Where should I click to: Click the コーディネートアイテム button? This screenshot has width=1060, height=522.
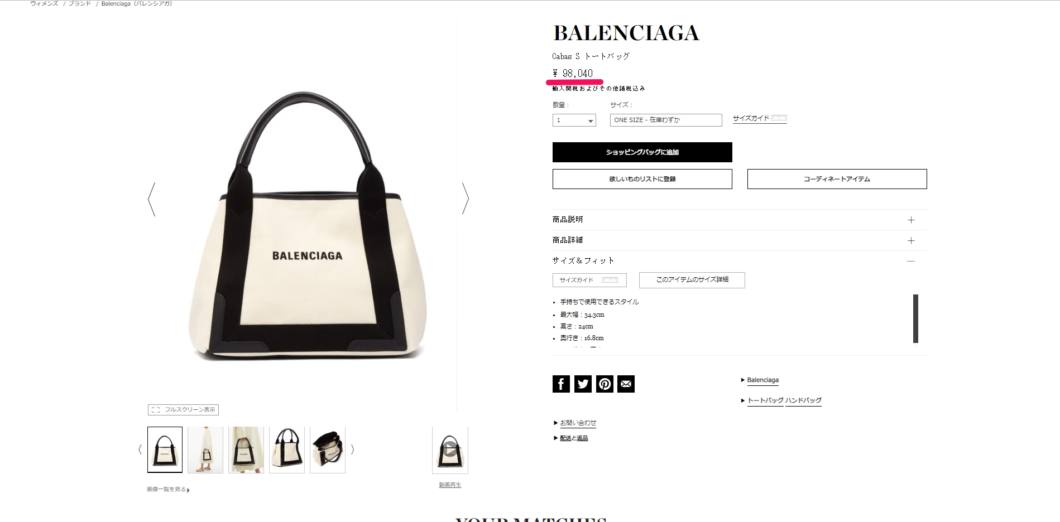837,179
